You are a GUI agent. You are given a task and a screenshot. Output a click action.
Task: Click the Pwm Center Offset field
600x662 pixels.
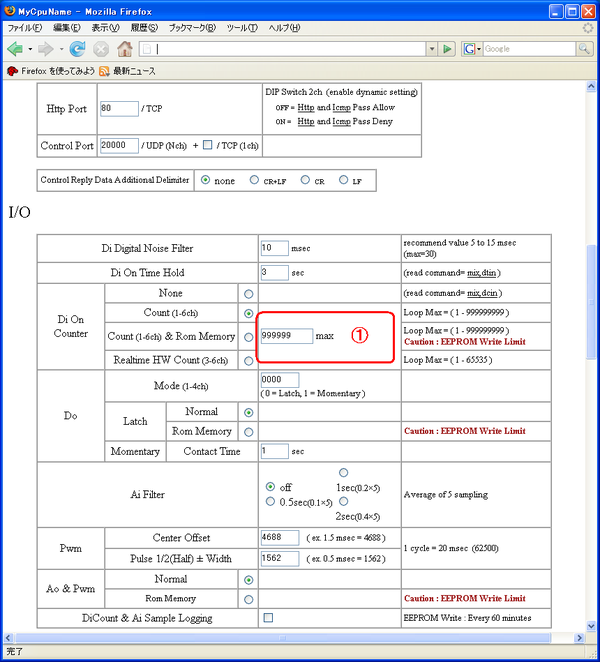click(280, 537)
